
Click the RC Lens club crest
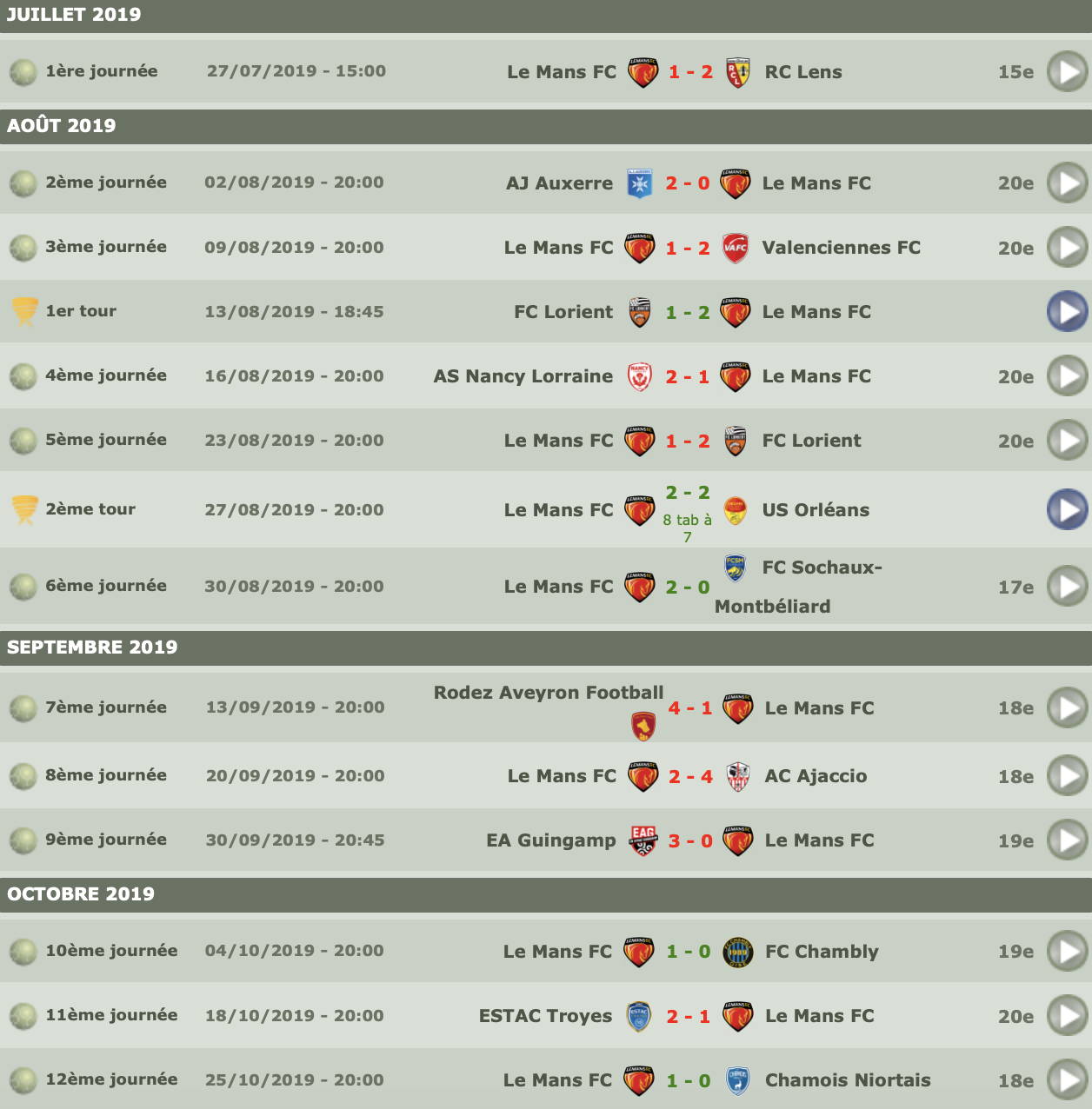(x=738, y=72)
